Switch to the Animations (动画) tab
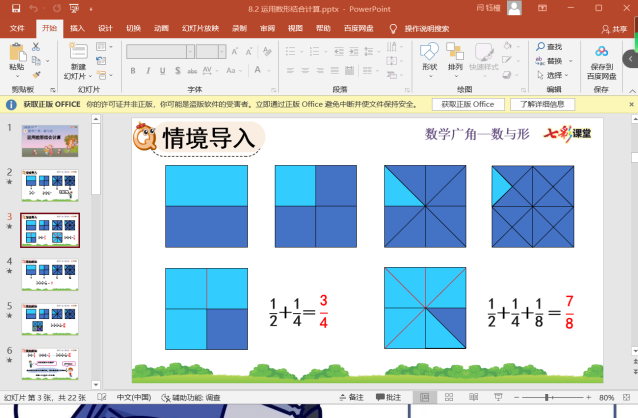This screenshot has height=418, width=638. pyautogui.click(x=161, y=28)
